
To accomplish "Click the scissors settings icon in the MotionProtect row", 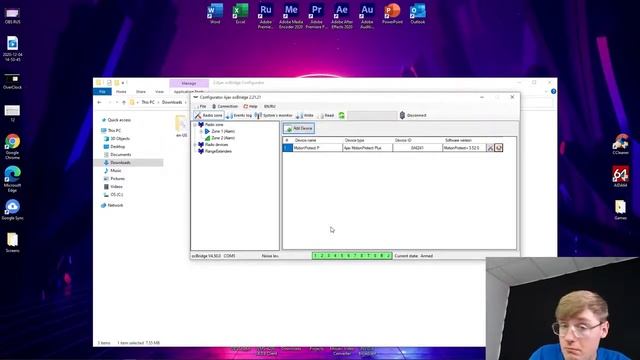I will click(490, 148).
